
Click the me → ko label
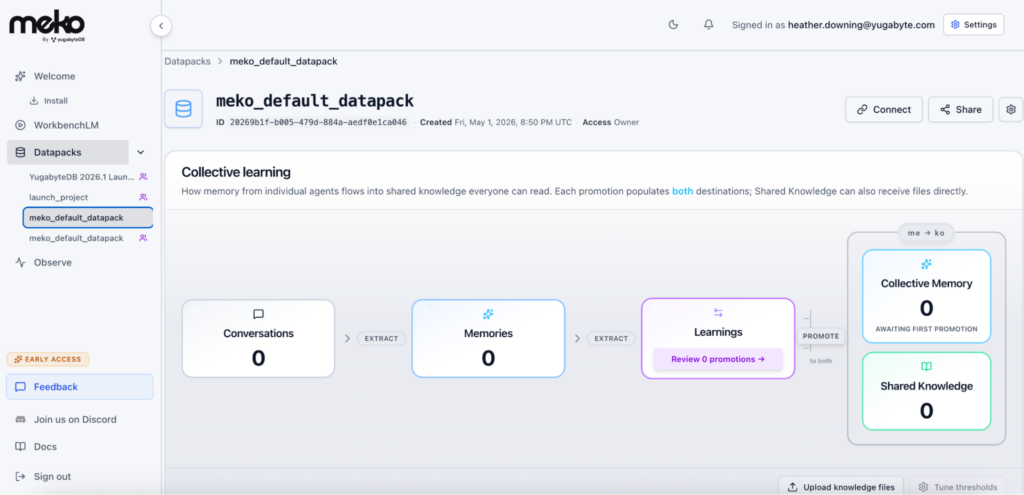(x=926, y=232)
